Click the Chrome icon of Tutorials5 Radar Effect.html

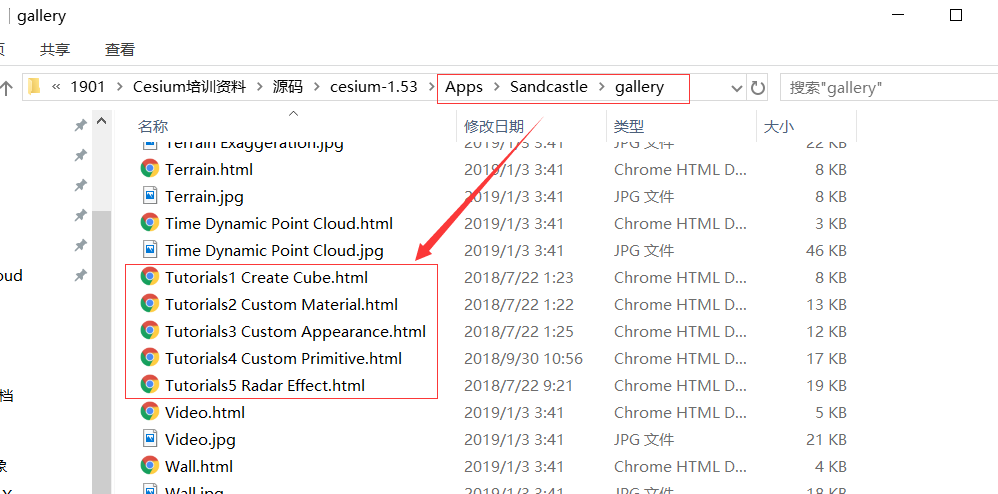click(x=150, y=385)
